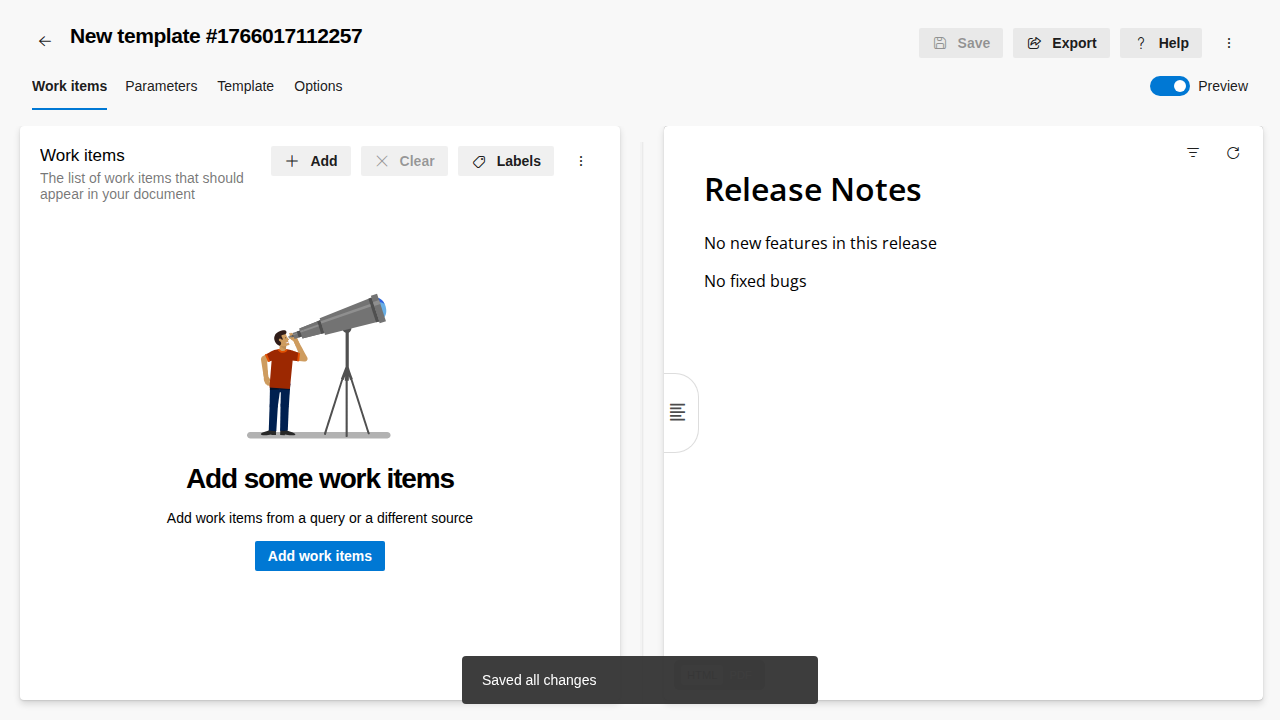This screenshot has width=1280, height=720.
Task: Click the Export button
Action: point(1061,43)
